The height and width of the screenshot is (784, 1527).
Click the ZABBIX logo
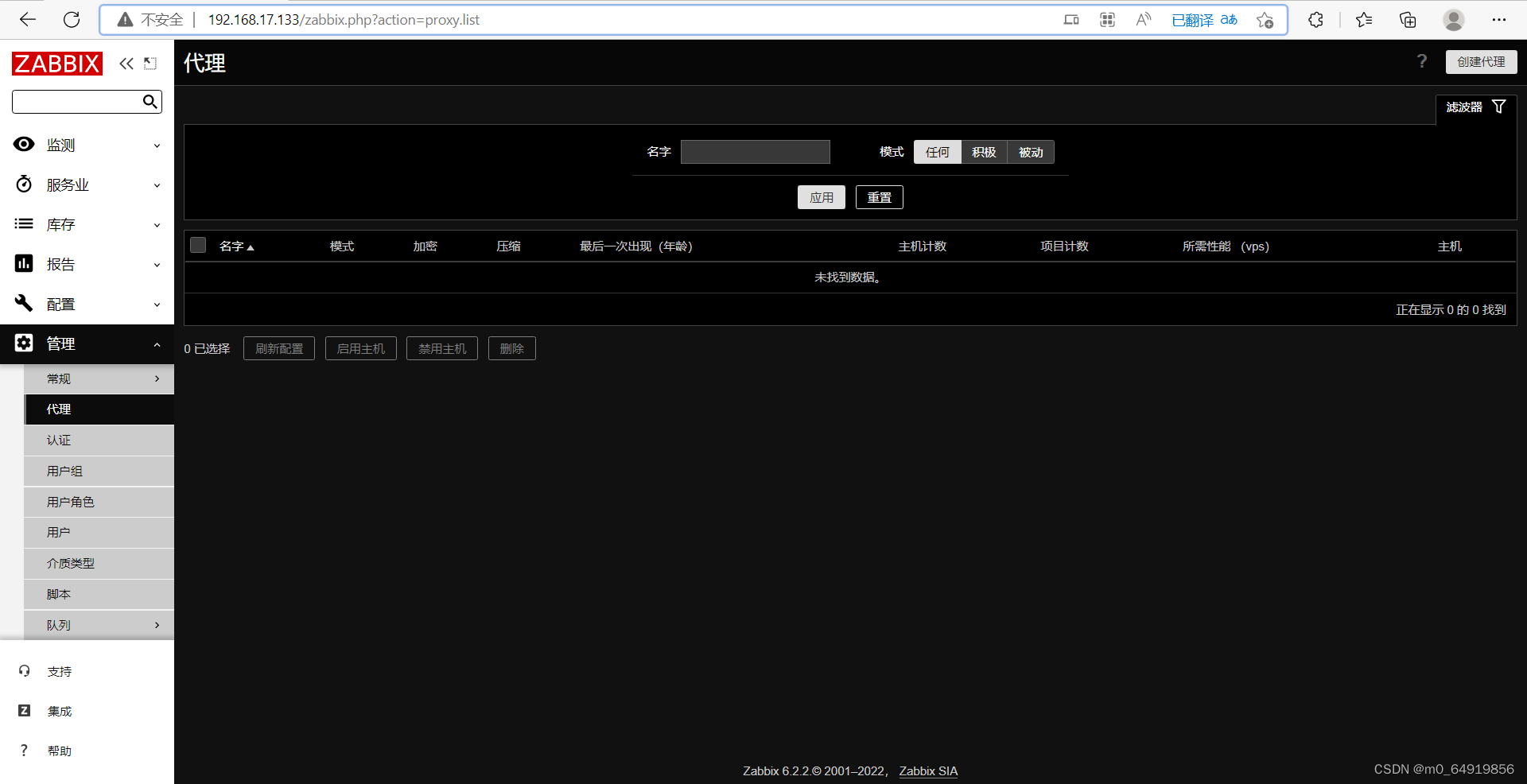coord(57,64)
